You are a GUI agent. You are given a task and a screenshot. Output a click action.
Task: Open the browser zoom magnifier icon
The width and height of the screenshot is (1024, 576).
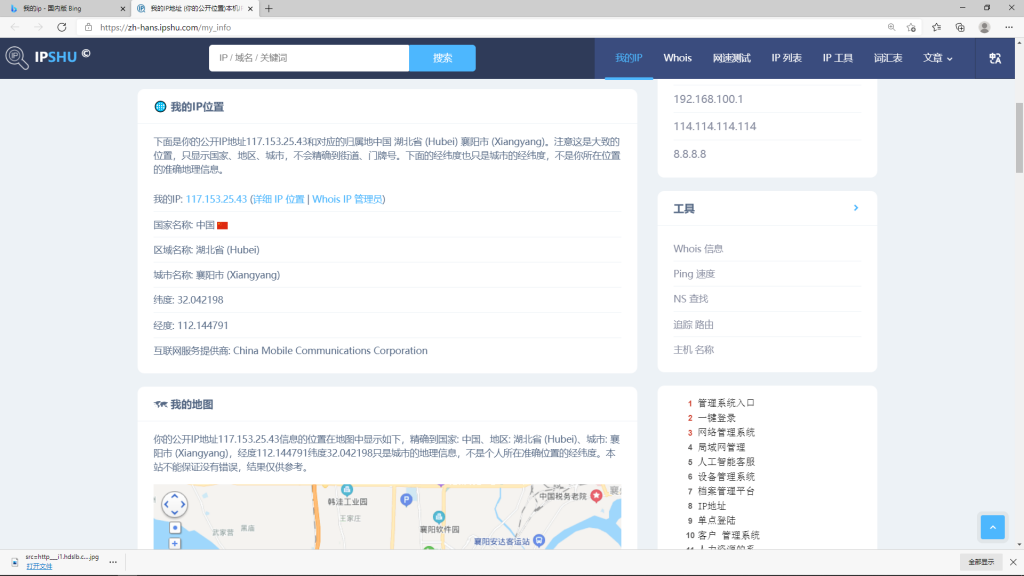click(891, 27)
